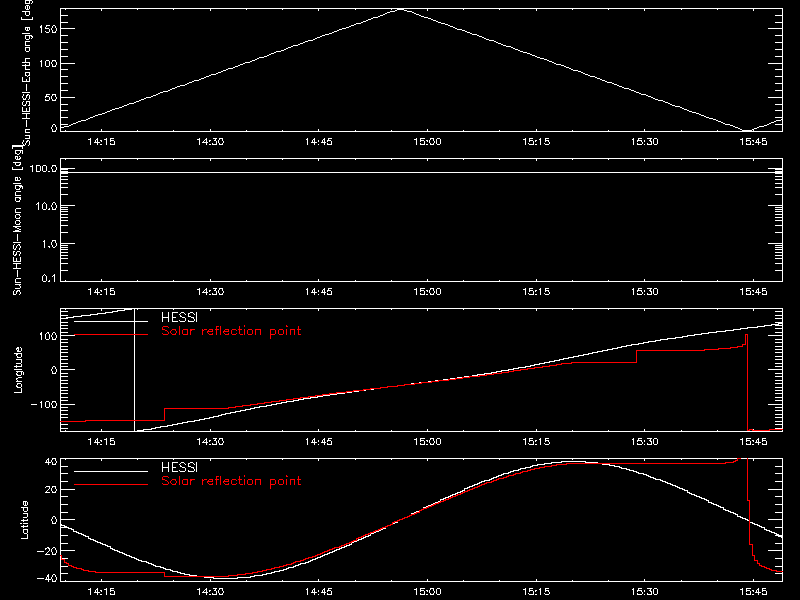
Task: Click 15:00 tick under Earth angle plot
Action: 428,142
